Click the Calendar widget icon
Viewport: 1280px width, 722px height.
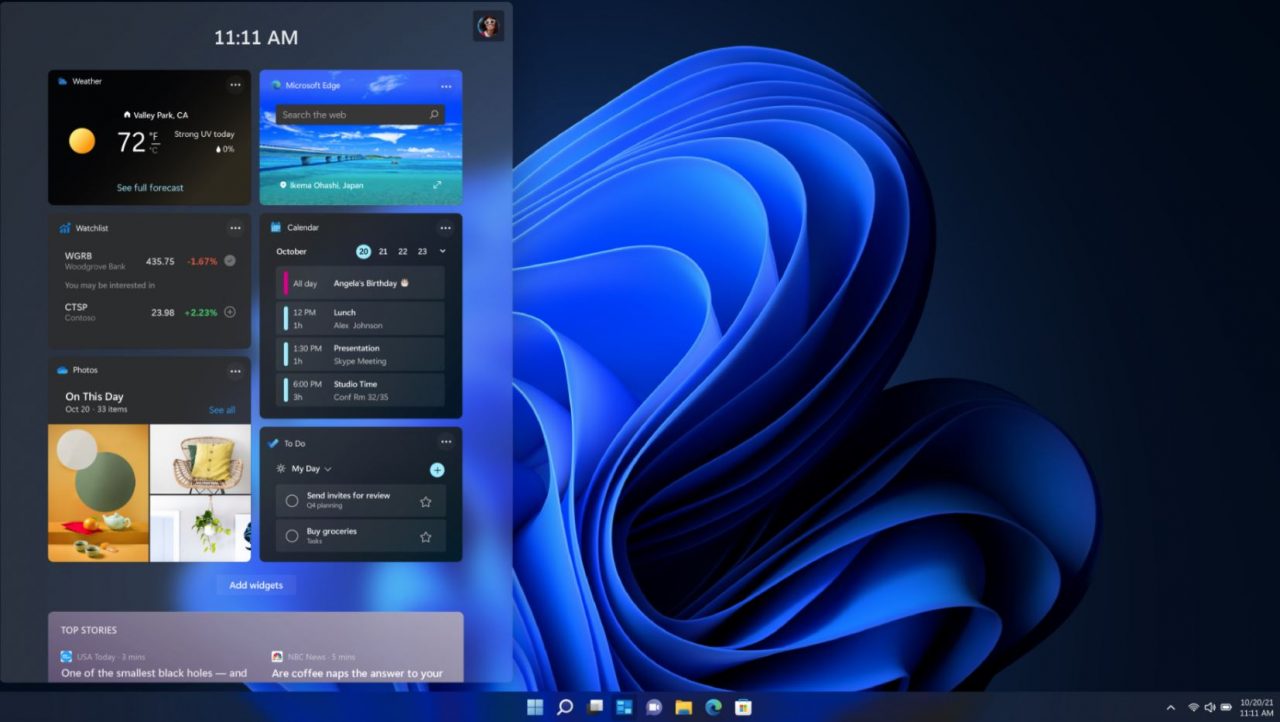pos(275,227)
